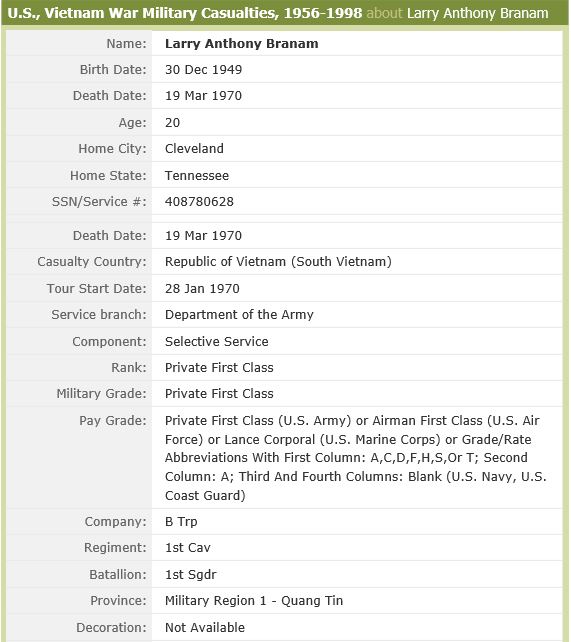Image resolution: width=571 pixels, height=642 pixels.
Task: Click the Rank value Private First Class
Action: click(219, 368)
